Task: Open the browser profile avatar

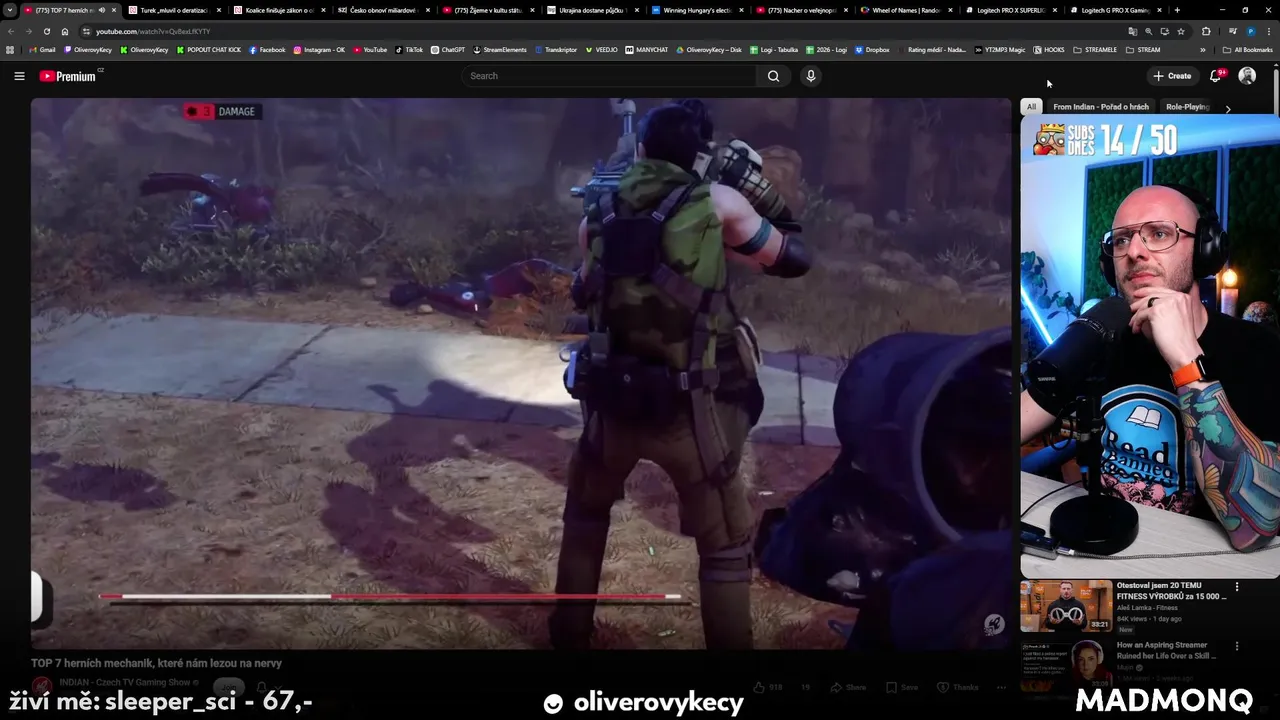Action: pyautogui.click(x=1250, y=31)
